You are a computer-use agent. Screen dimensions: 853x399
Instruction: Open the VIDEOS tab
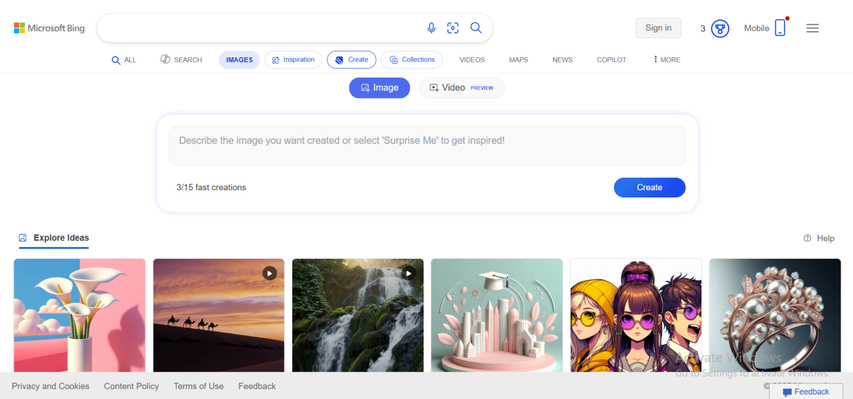pyautogui.click(x=472, y=60)
